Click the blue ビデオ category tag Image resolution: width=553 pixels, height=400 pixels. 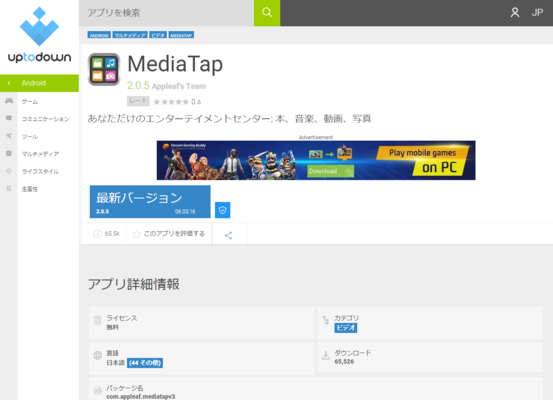point(346,328)
